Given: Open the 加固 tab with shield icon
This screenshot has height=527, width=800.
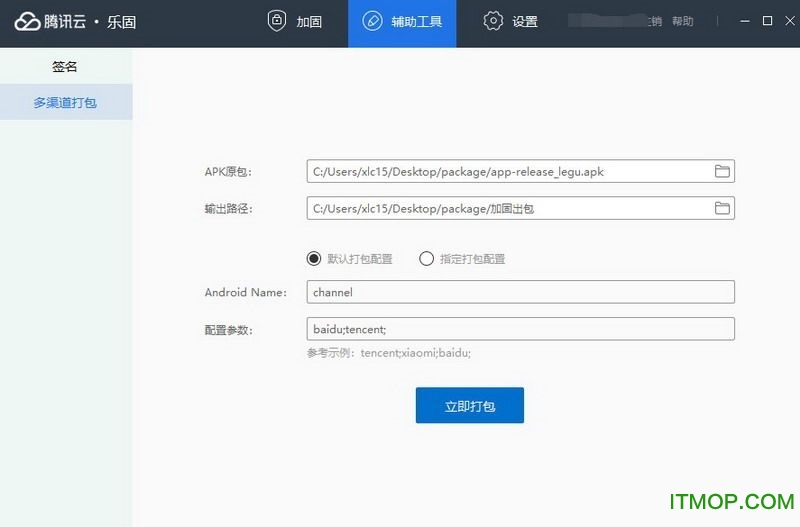Looking at the screenshot, I should 295,22.
